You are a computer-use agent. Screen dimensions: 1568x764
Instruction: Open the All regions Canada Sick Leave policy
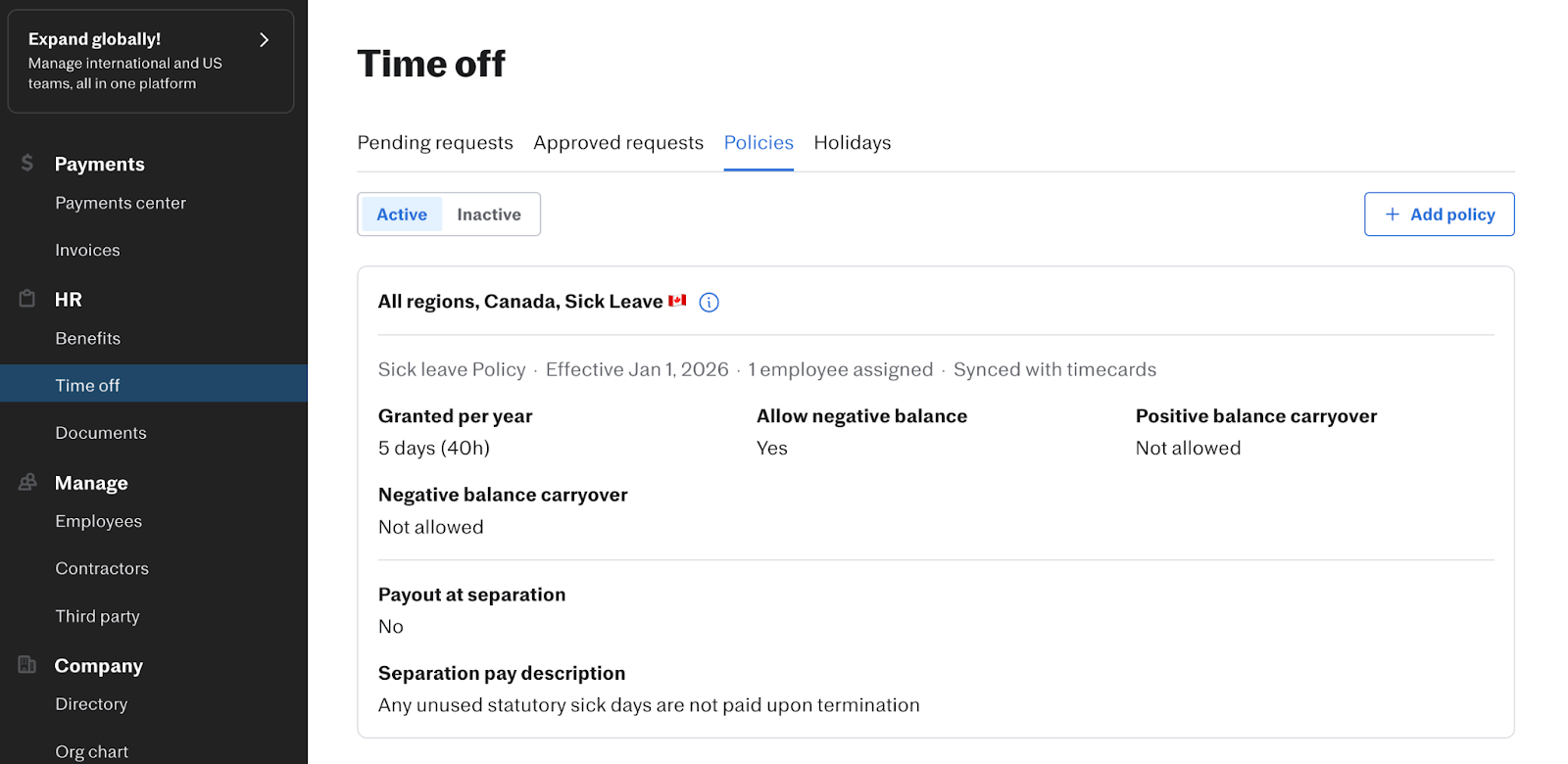point(520,302)
